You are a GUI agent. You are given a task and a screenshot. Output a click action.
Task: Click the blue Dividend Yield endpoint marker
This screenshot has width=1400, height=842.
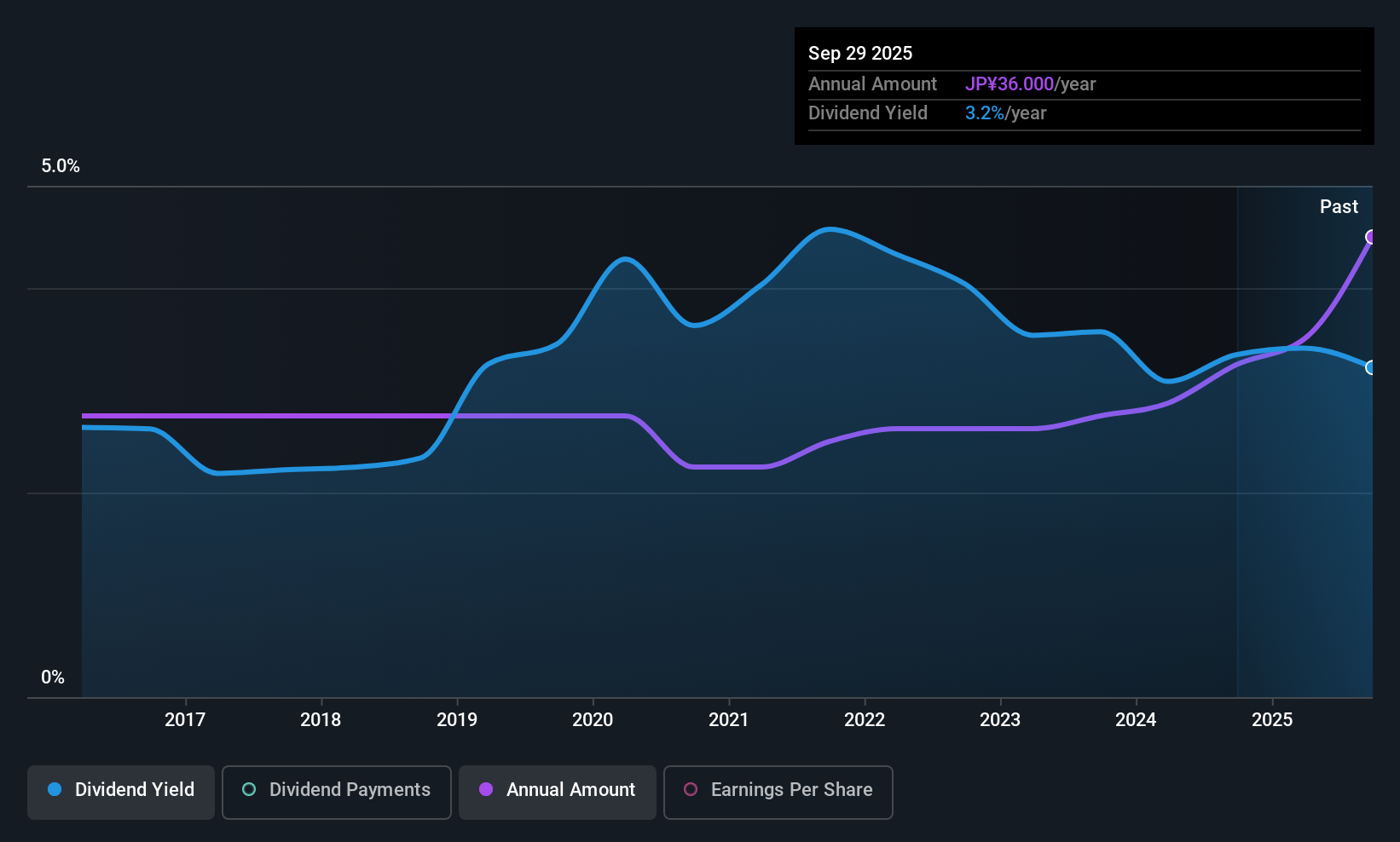coord(1370,367)
